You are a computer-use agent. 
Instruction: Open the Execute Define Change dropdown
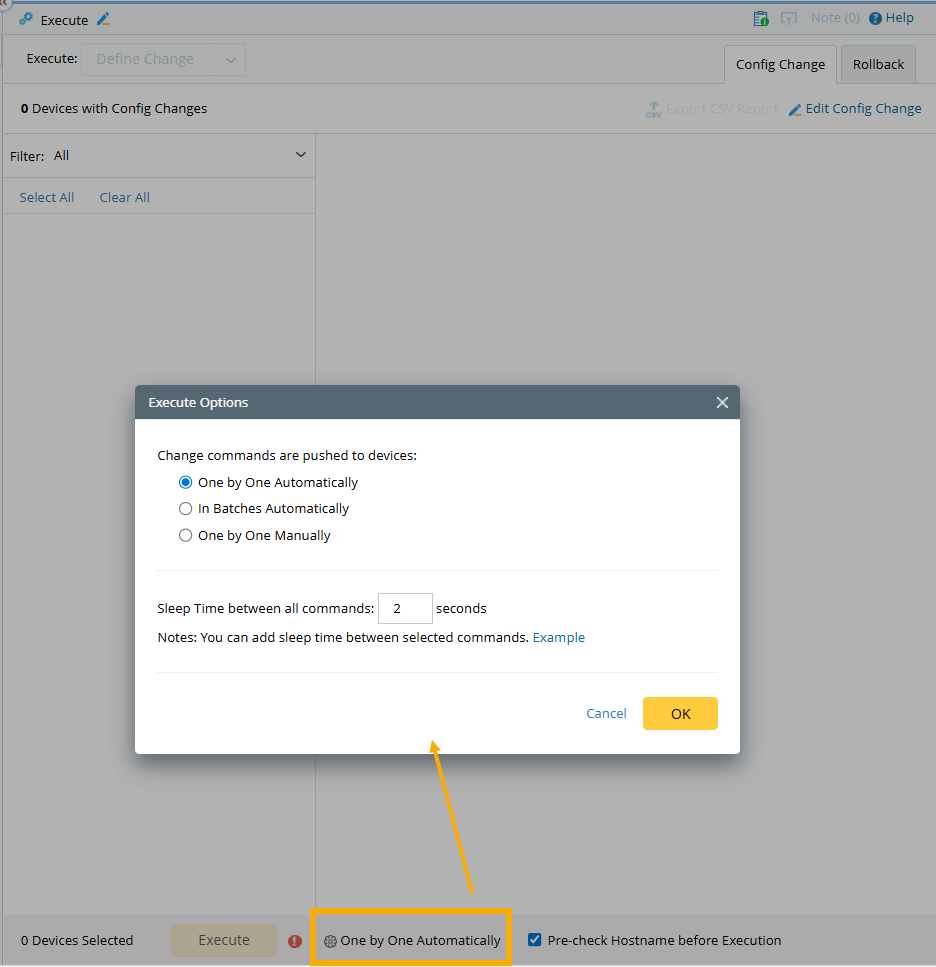[x=164, y=59]
